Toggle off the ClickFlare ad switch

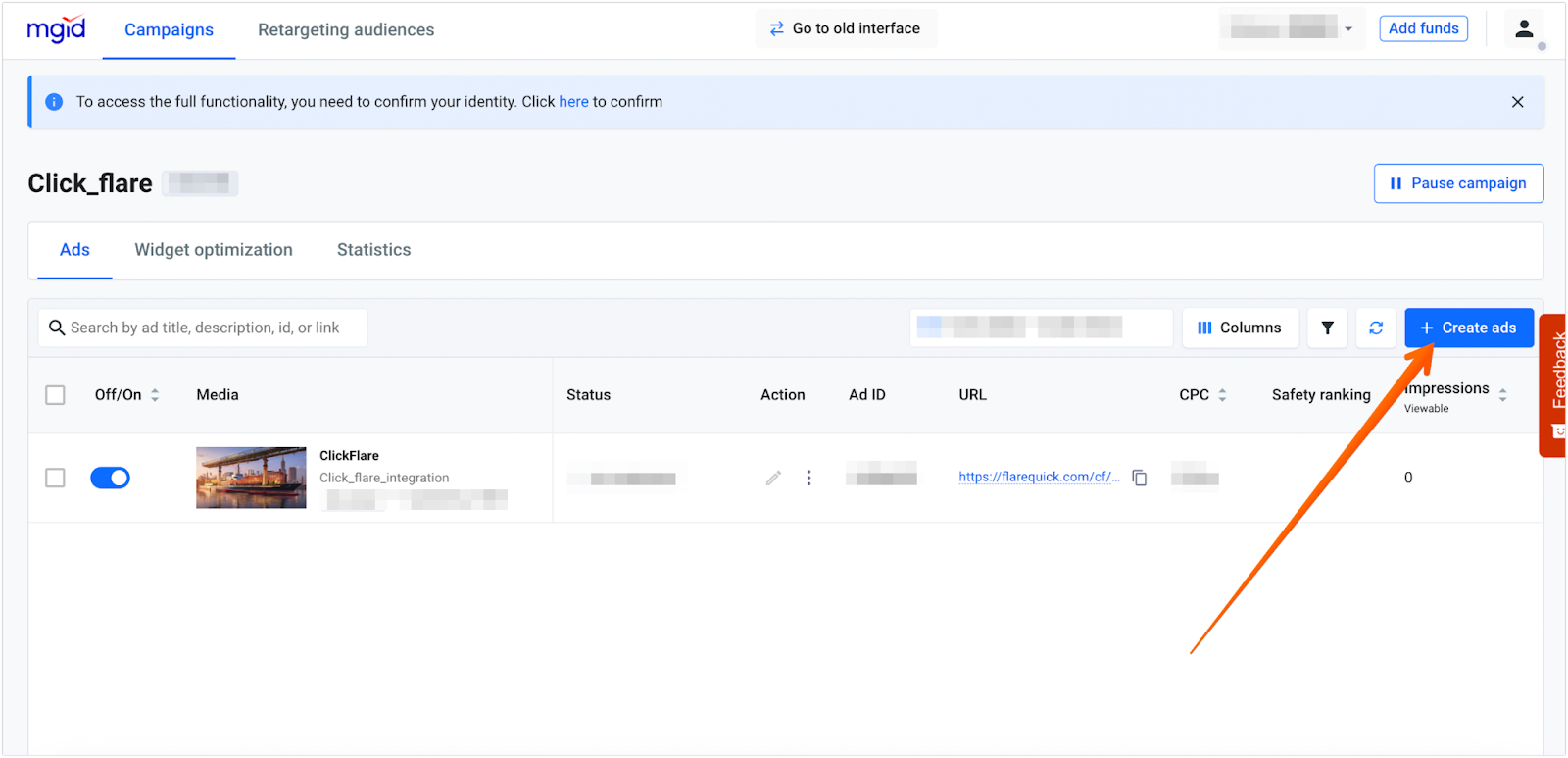click(110, 478)
